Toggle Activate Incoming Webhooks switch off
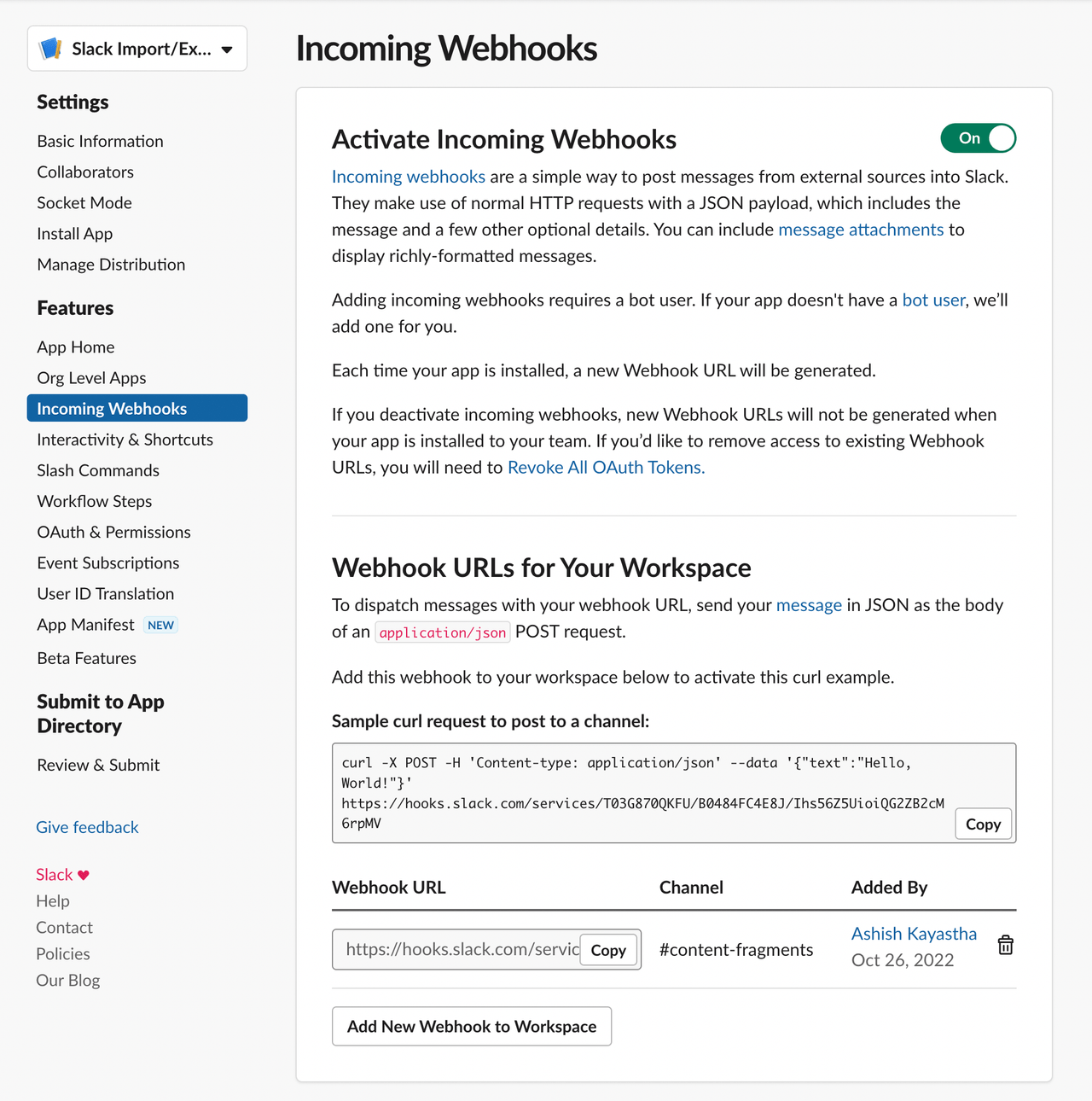Viewport: 1092px width, 1101px height. pos(979,138)
